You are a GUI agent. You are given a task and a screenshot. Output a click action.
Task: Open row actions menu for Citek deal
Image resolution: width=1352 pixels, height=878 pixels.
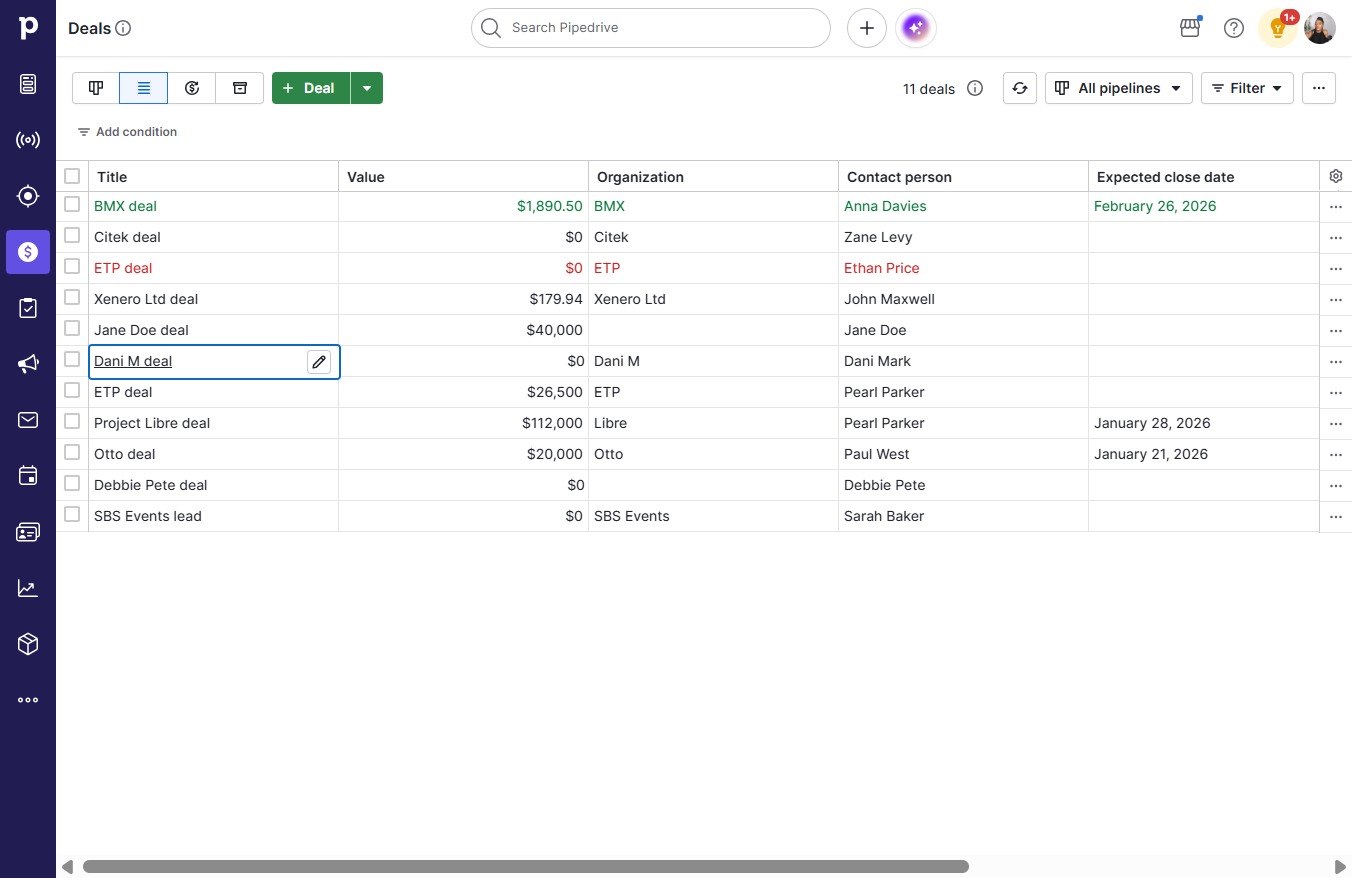click(1336, 238)
